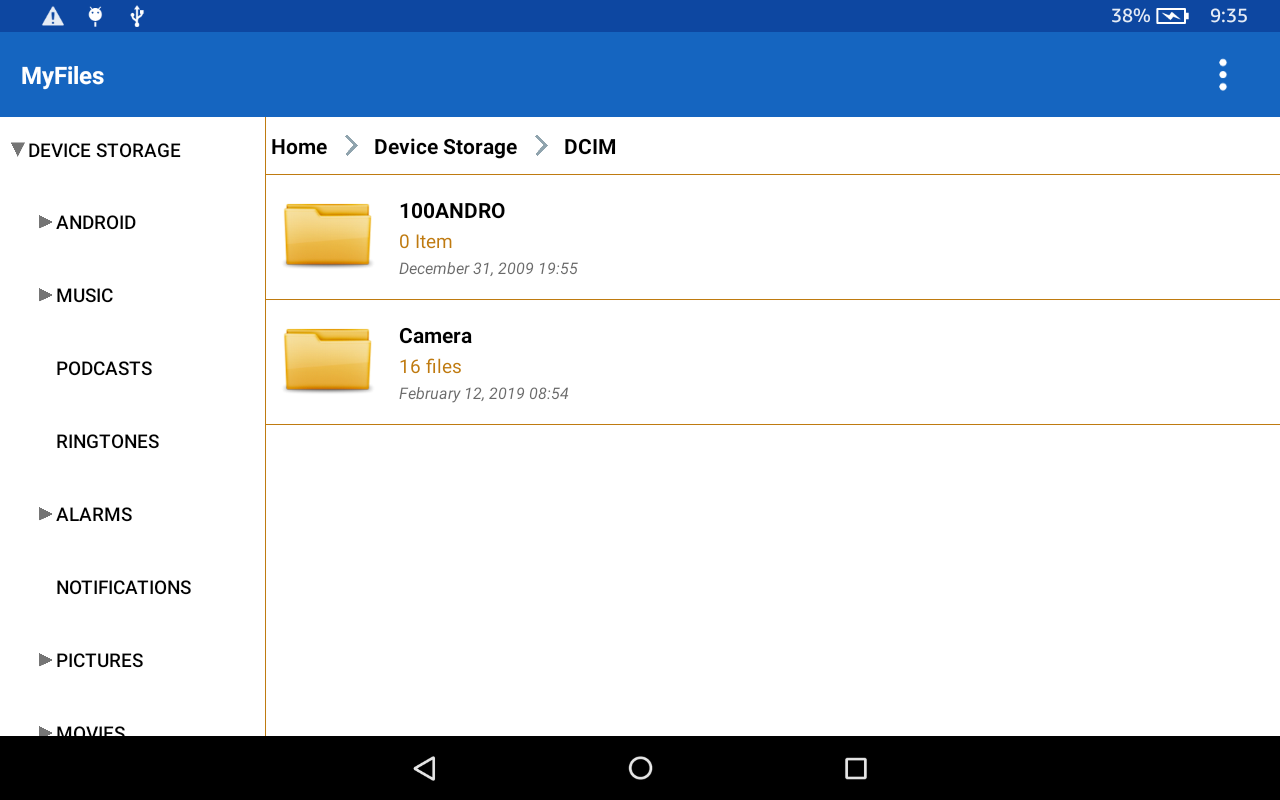This screenshot has height=800, width=1280.
Task: Tap the Home navigation button
Action: click(640, 767)
